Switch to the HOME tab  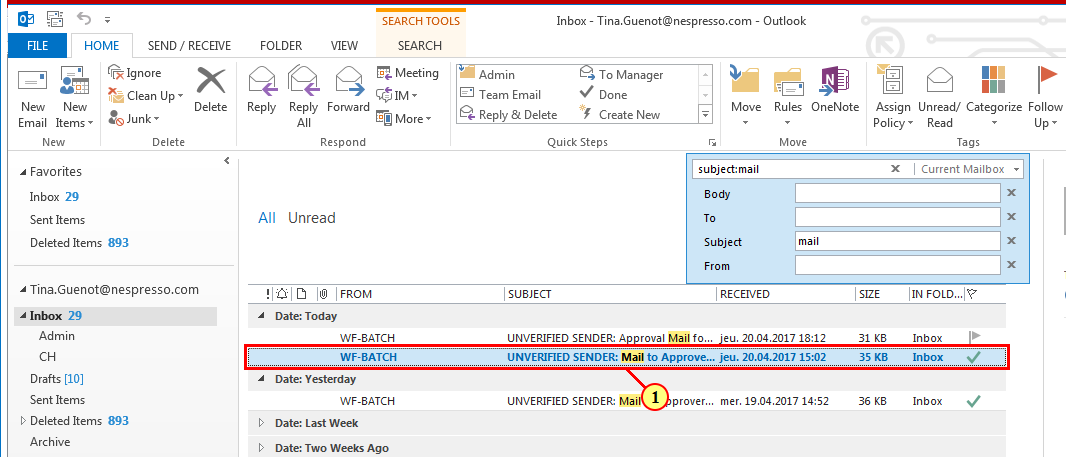tap(101, 46)
